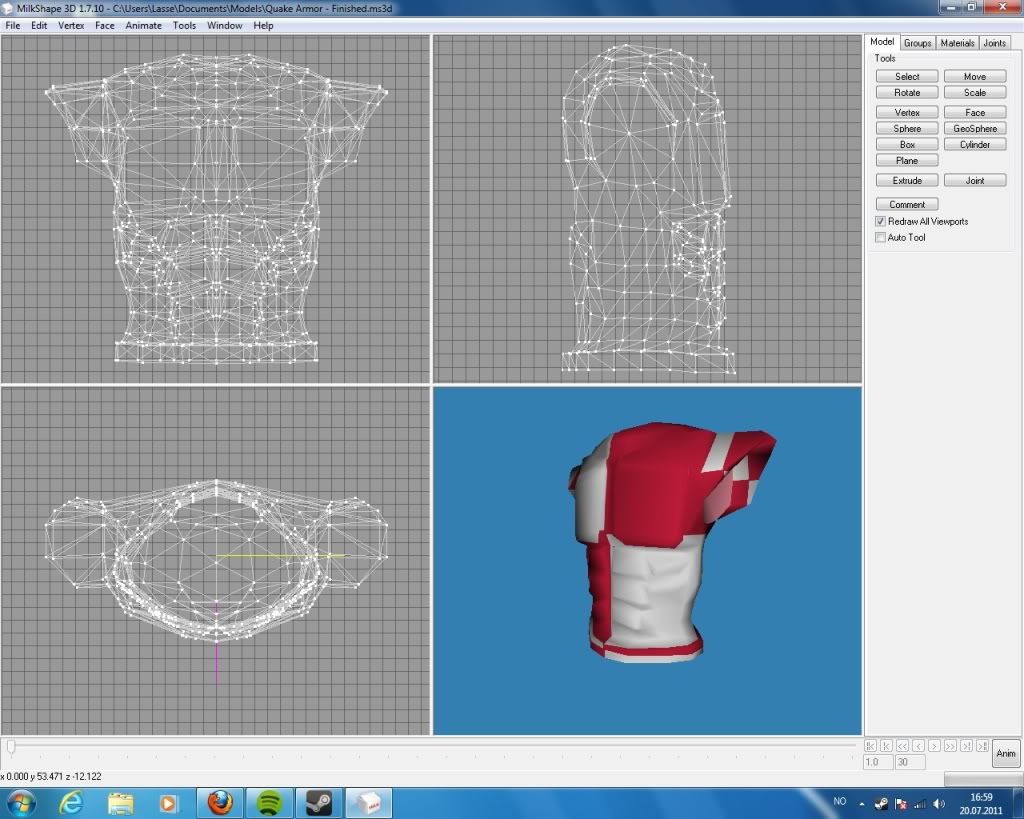Play animation backward with the << button

(903, 745)
